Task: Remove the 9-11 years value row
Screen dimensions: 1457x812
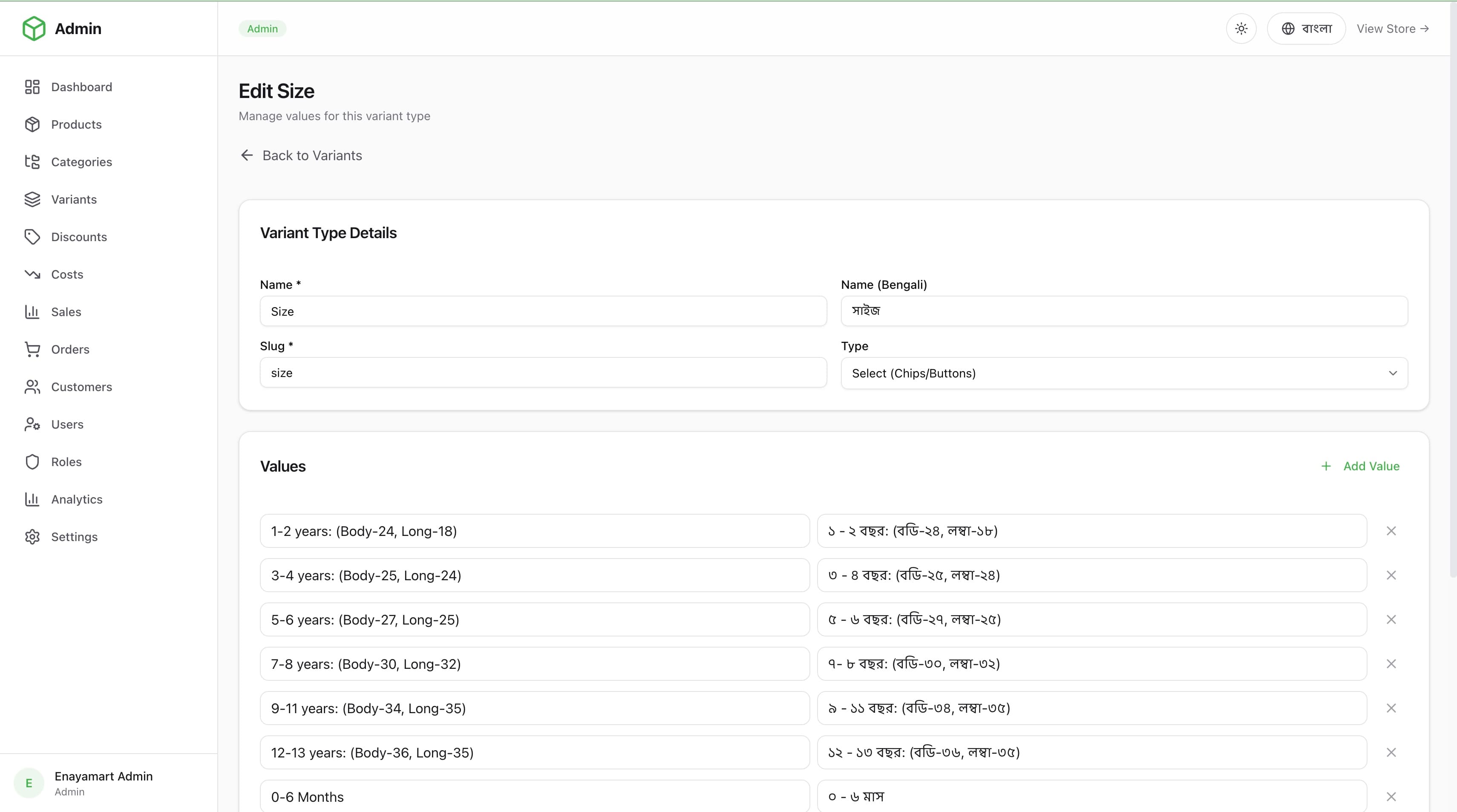Action: click(x=1391, y=708)
